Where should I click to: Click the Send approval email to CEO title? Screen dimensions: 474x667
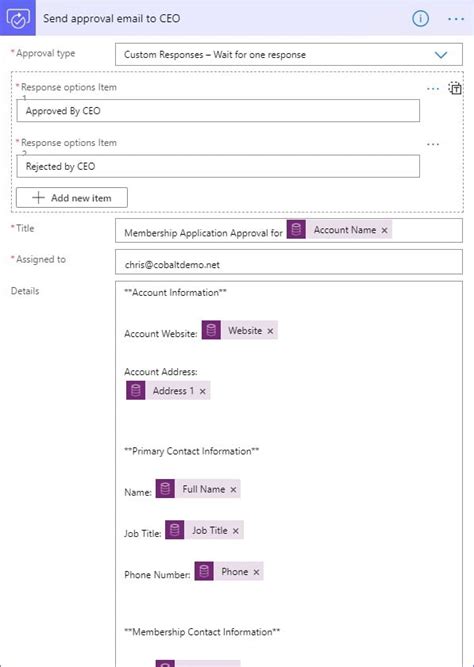(111, 18)
